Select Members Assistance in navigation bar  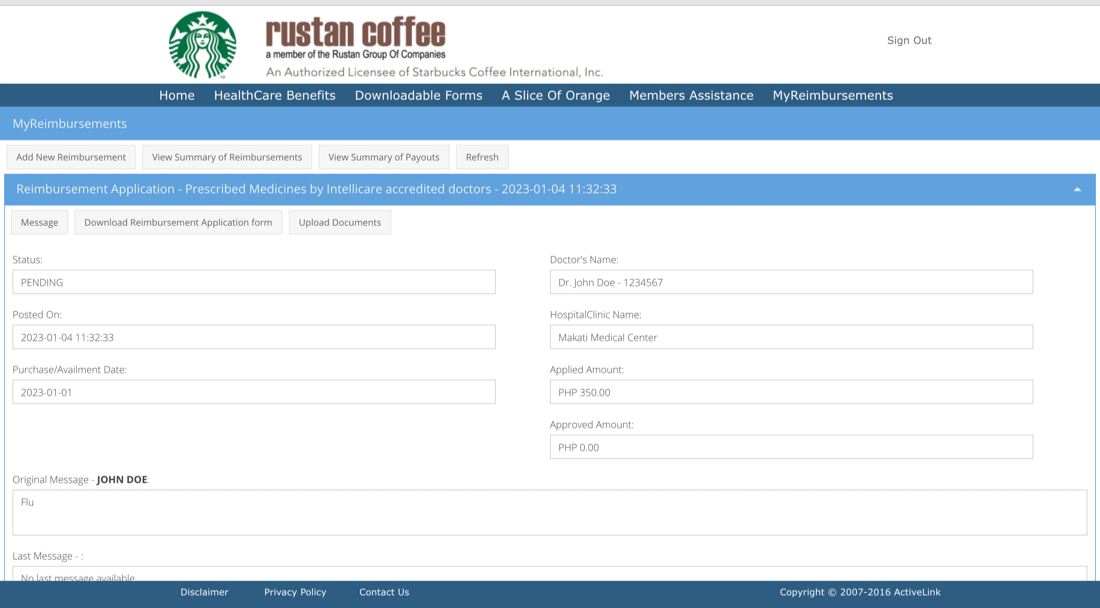pyautogui.click(x=691, y=96)
